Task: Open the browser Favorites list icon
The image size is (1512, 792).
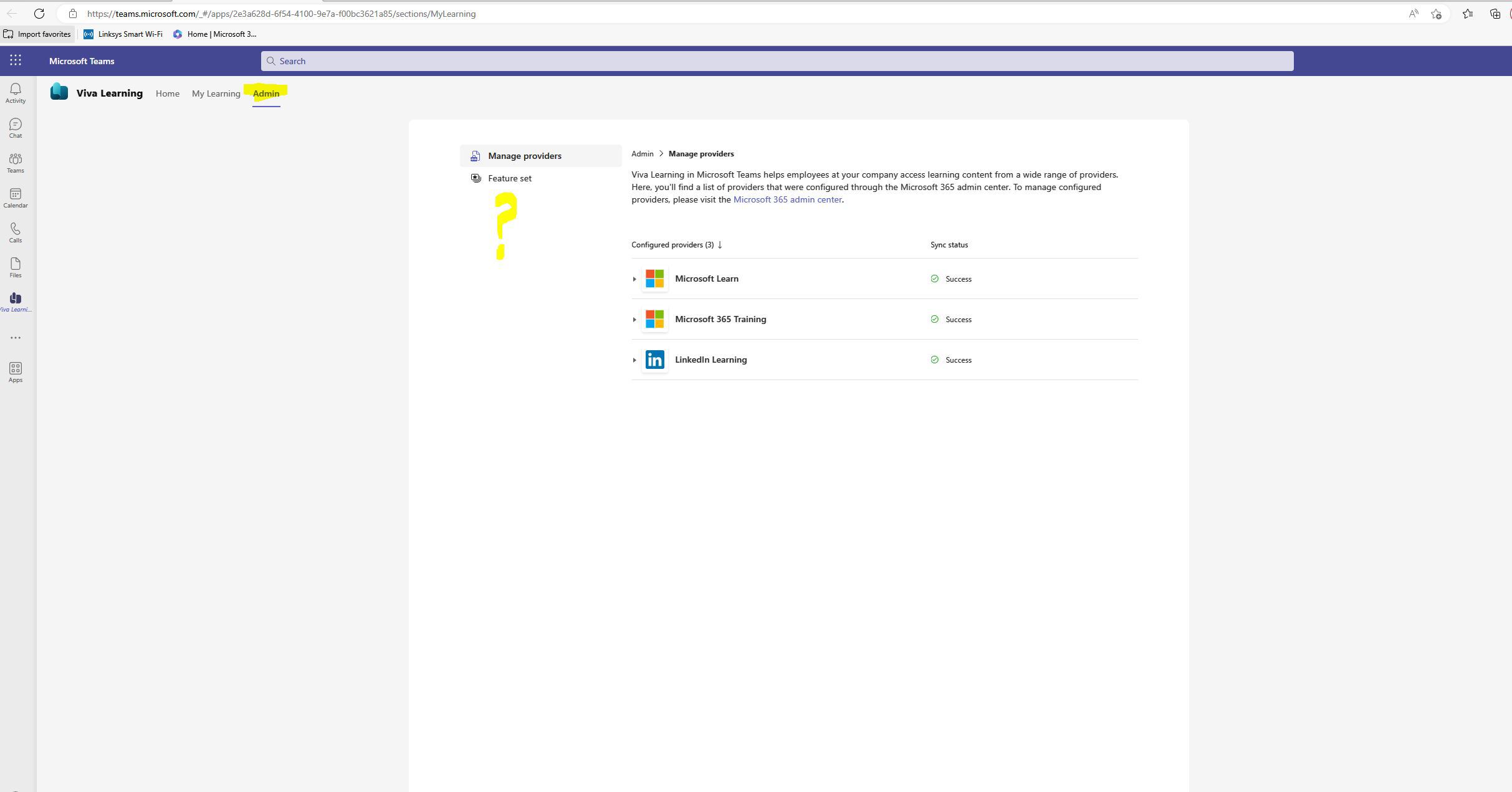Action: pyautogui.click(x=1468, y=14)
